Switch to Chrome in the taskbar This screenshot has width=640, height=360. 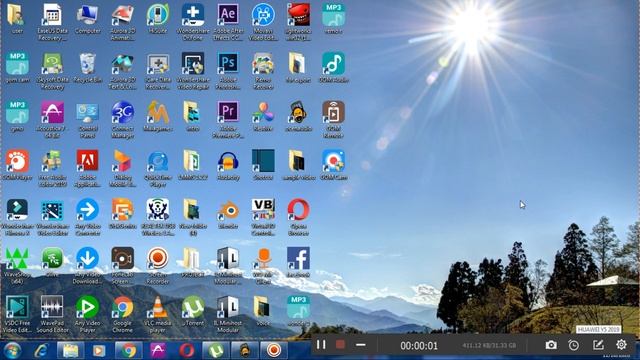[x=128, y=350]
